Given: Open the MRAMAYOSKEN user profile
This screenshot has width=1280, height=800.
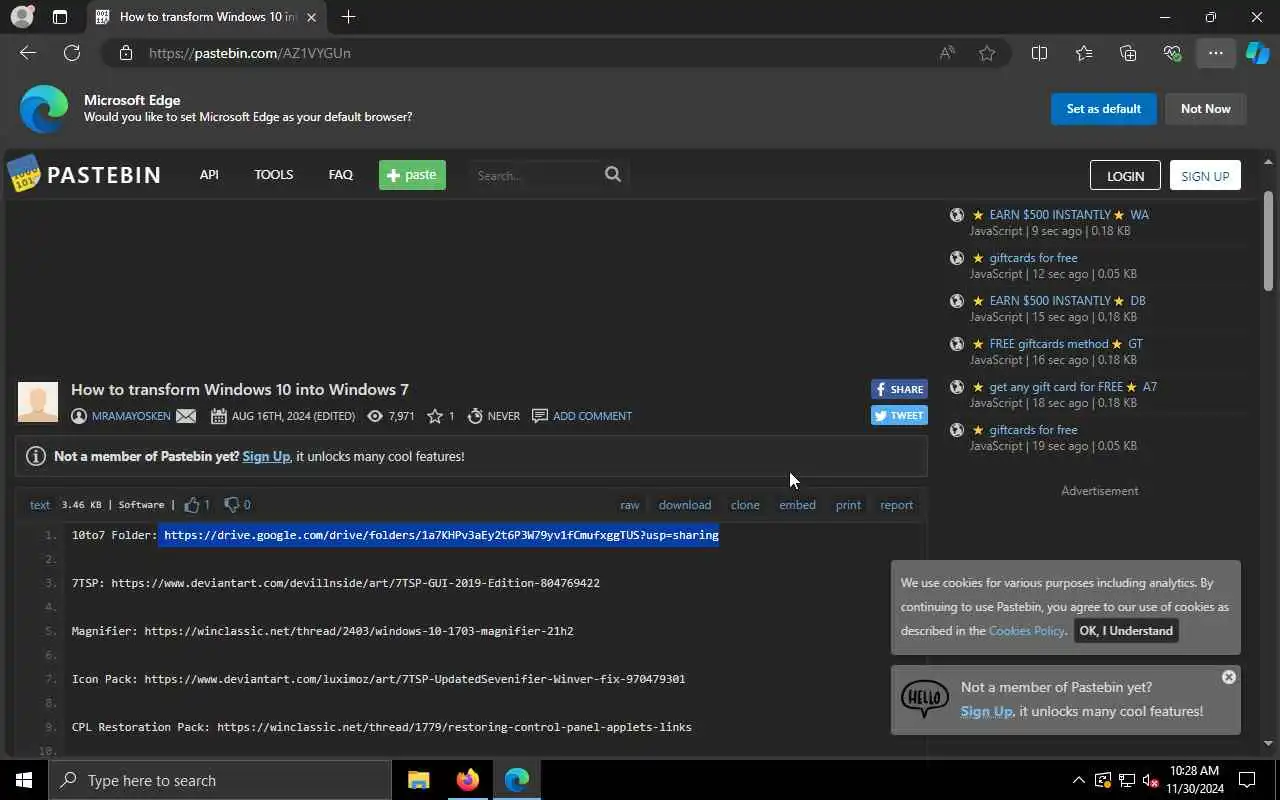Looking at the screenshot, I should click(x=131, y=416).
